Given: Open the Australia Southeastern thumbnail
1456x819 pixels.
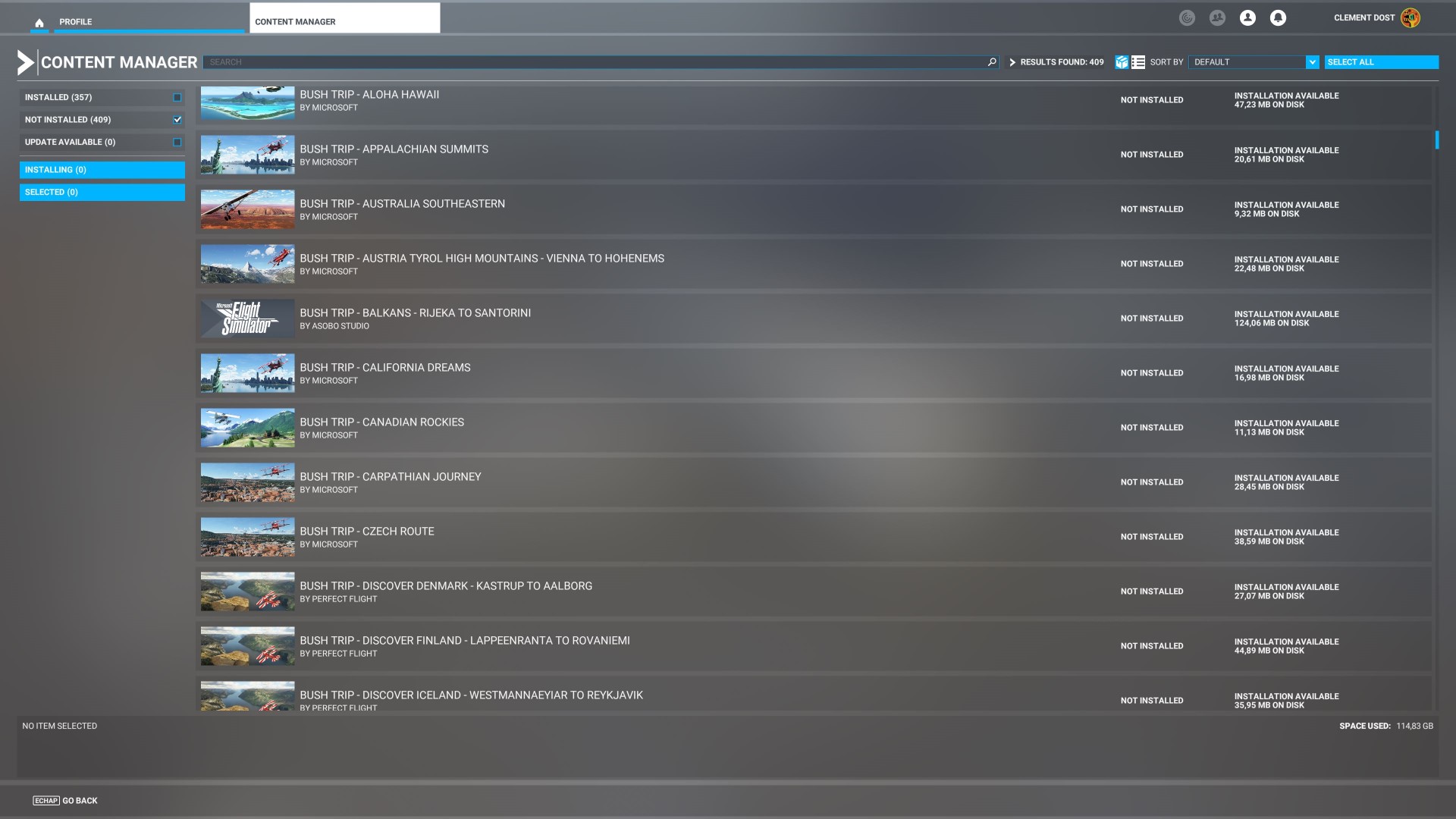Looking at the screenshot, I should click(248, 209).
